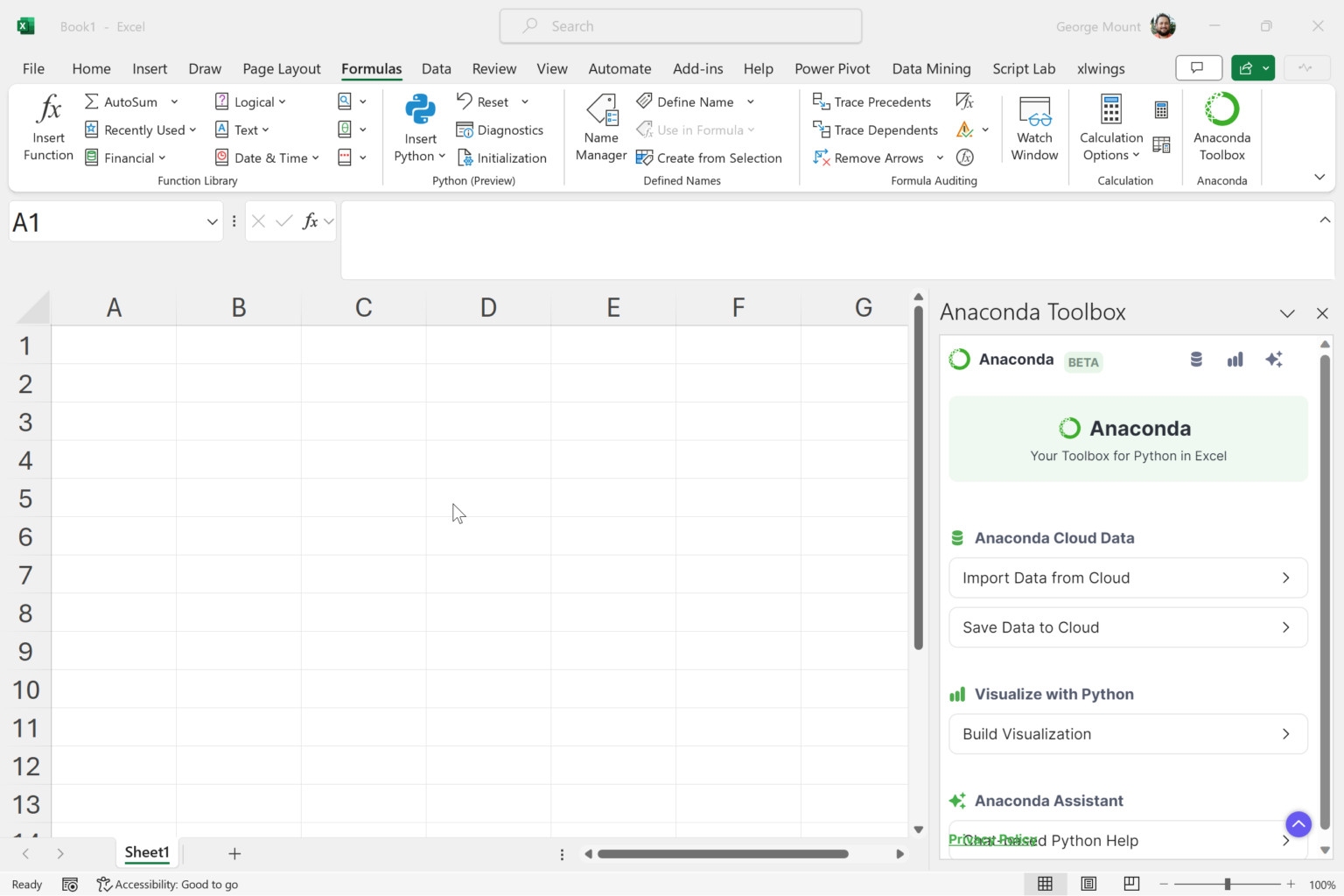
Task: Click Import Data from Cloud
Action: [x=1128, y=577]
